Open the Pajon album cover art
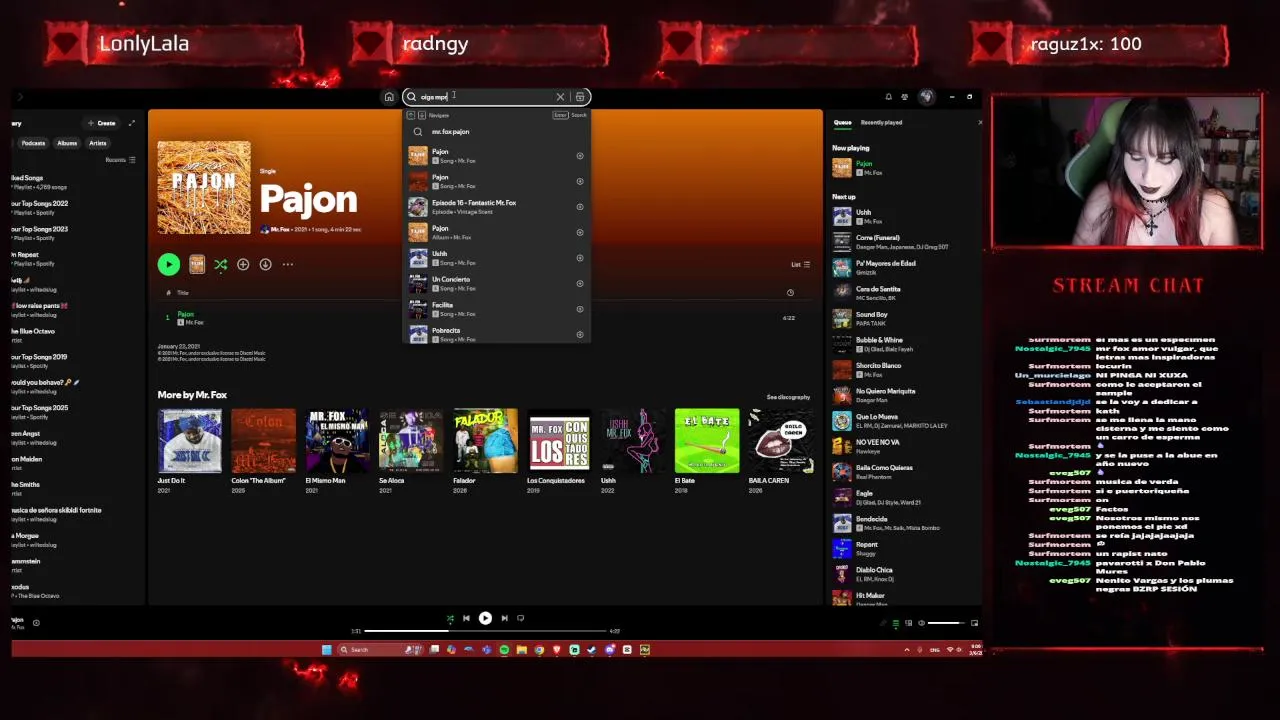Screen dimensions: 1280x720 pos(204,187)
